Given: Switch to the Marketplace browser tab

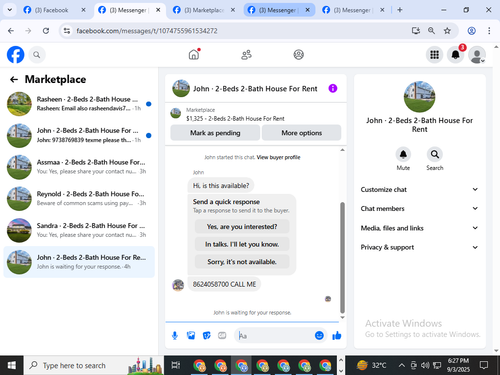Looking at the screenshot, I should [203, 10].
